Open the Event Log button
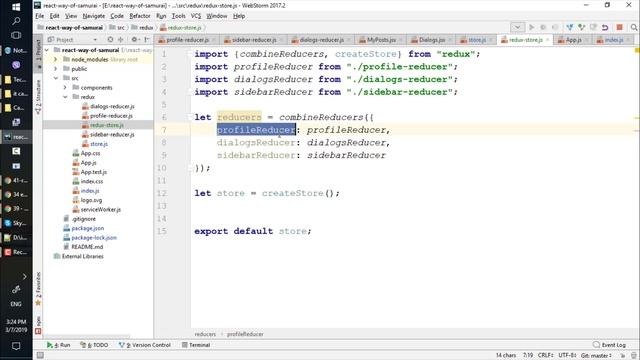Image resolution: width=640 pixels, height=360 pixels. point(609,345)
